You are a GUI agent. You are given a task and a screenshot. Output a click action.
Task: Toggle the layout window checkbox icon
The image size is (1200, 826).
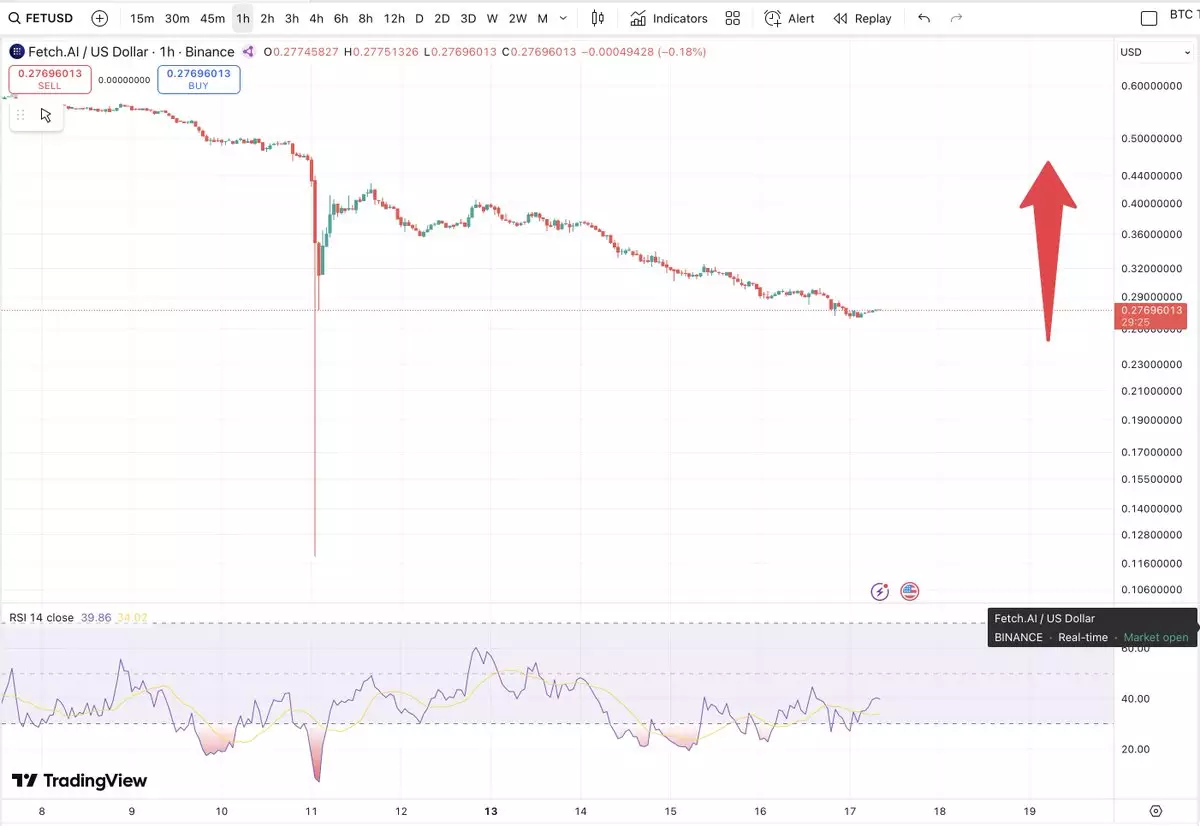[x=1149, y=18]
